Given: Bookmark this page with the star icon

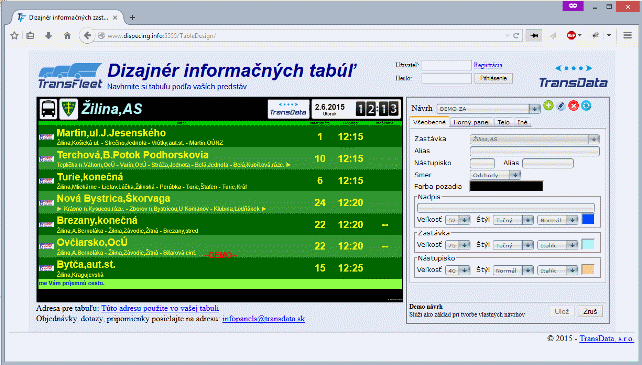Looking at the screenshot, I should [x=14, y=36].
